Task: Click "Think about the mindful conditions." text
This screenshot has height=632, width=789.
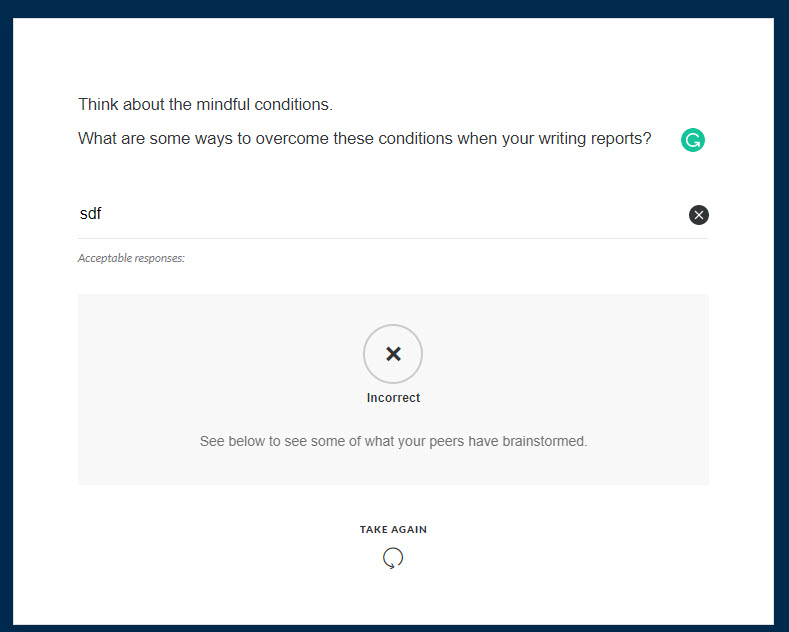Action: (x=205, y=104)
